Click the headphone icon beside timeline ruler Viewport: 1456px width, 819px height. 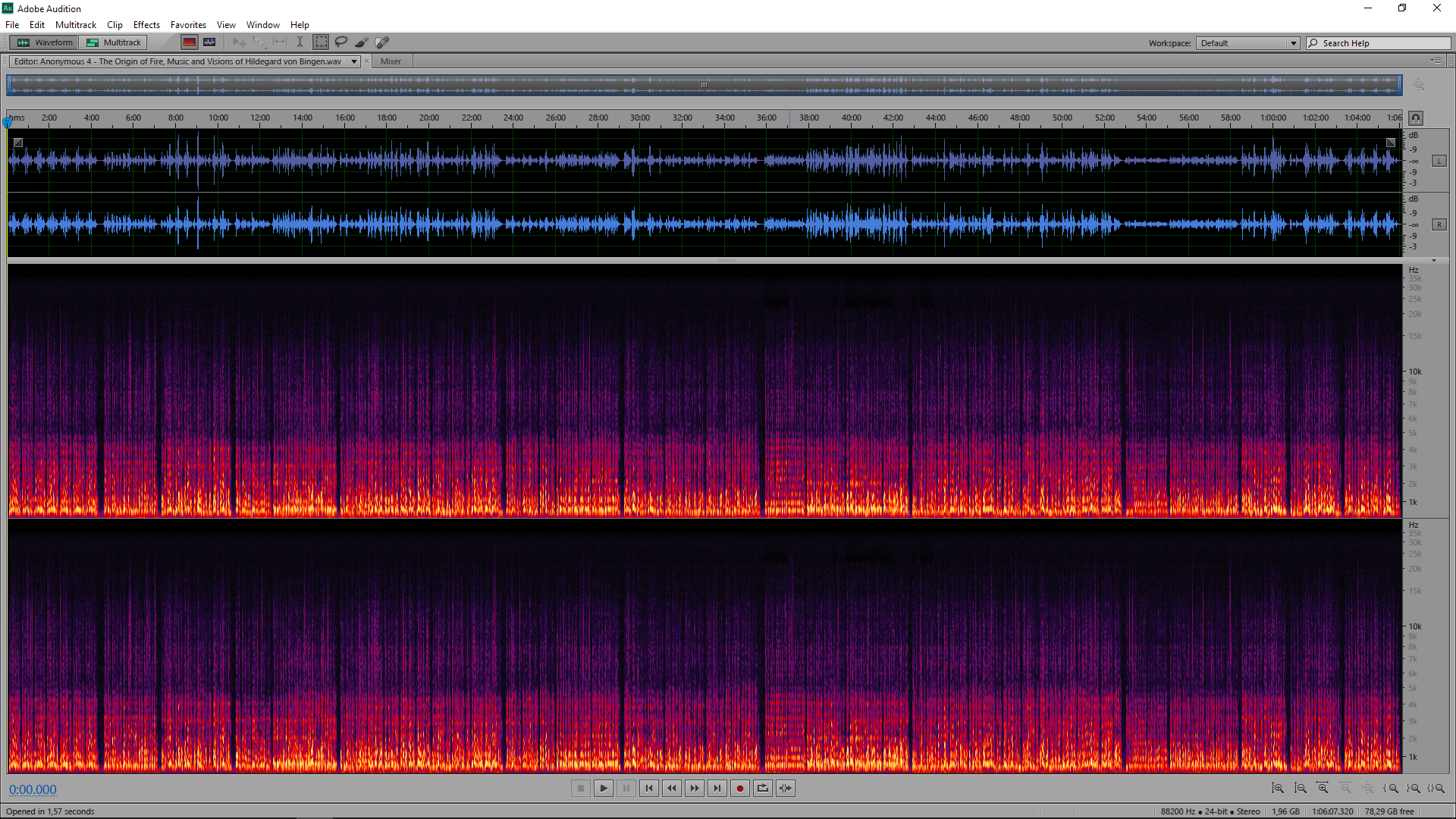tap(1416, 118)
